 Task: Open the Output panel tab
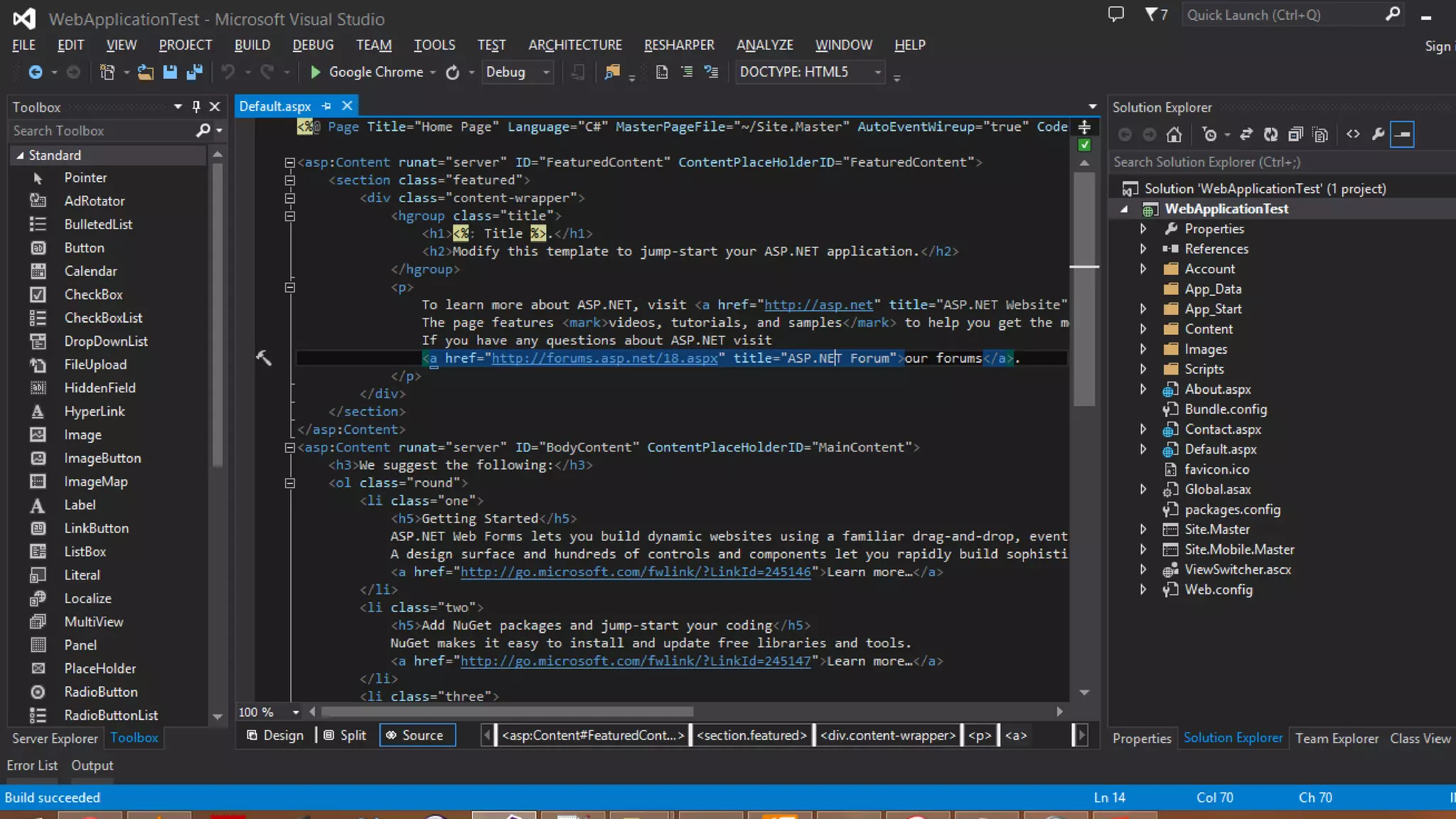pyautogui.click(x=92, y=765)
